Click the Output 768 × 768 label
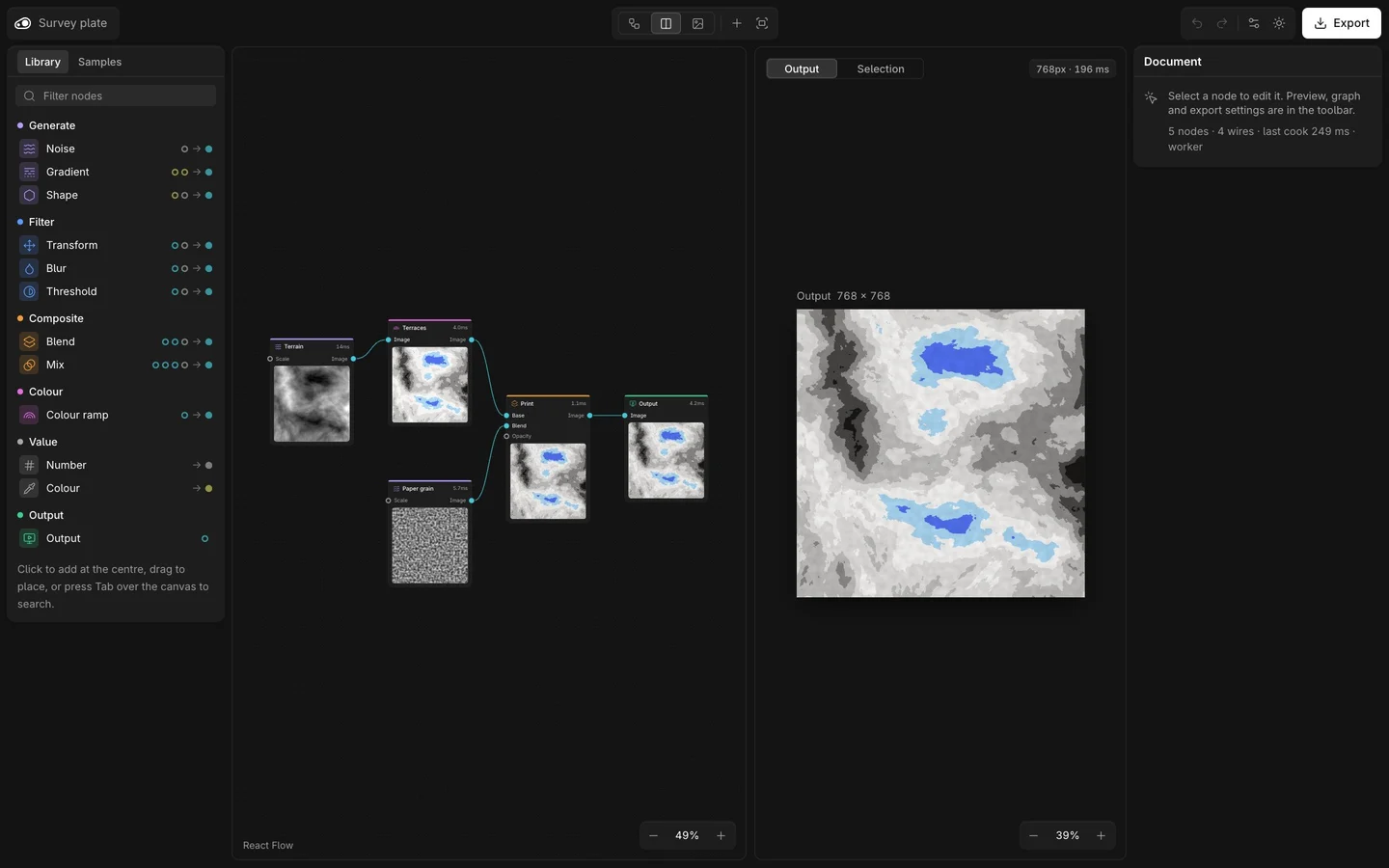This screenshot has width=1389, height=868. click(843, 296)
